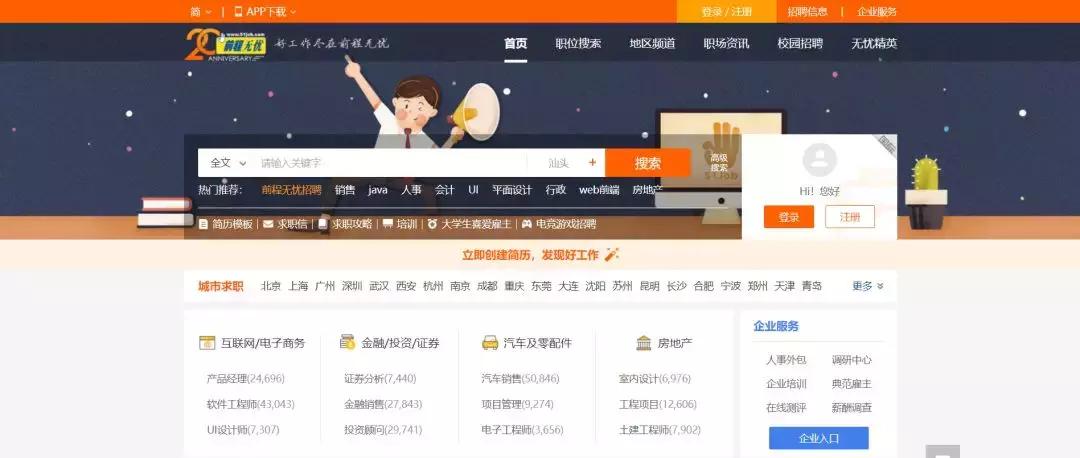
Task: Open the 全文 search scope dropdown
Action: (x=228, y=163)
